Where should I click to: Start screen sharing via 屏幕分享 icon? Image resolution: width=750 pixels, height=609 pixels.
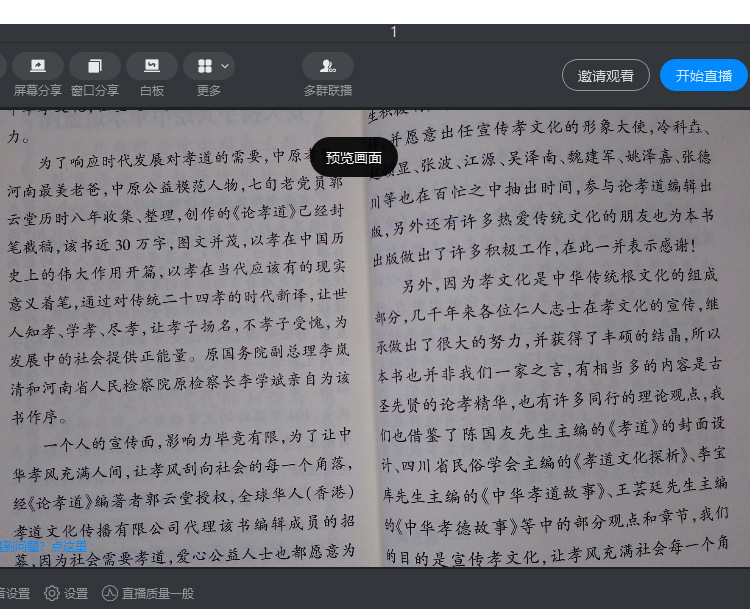pyautogui.click(x=37, y=66)
